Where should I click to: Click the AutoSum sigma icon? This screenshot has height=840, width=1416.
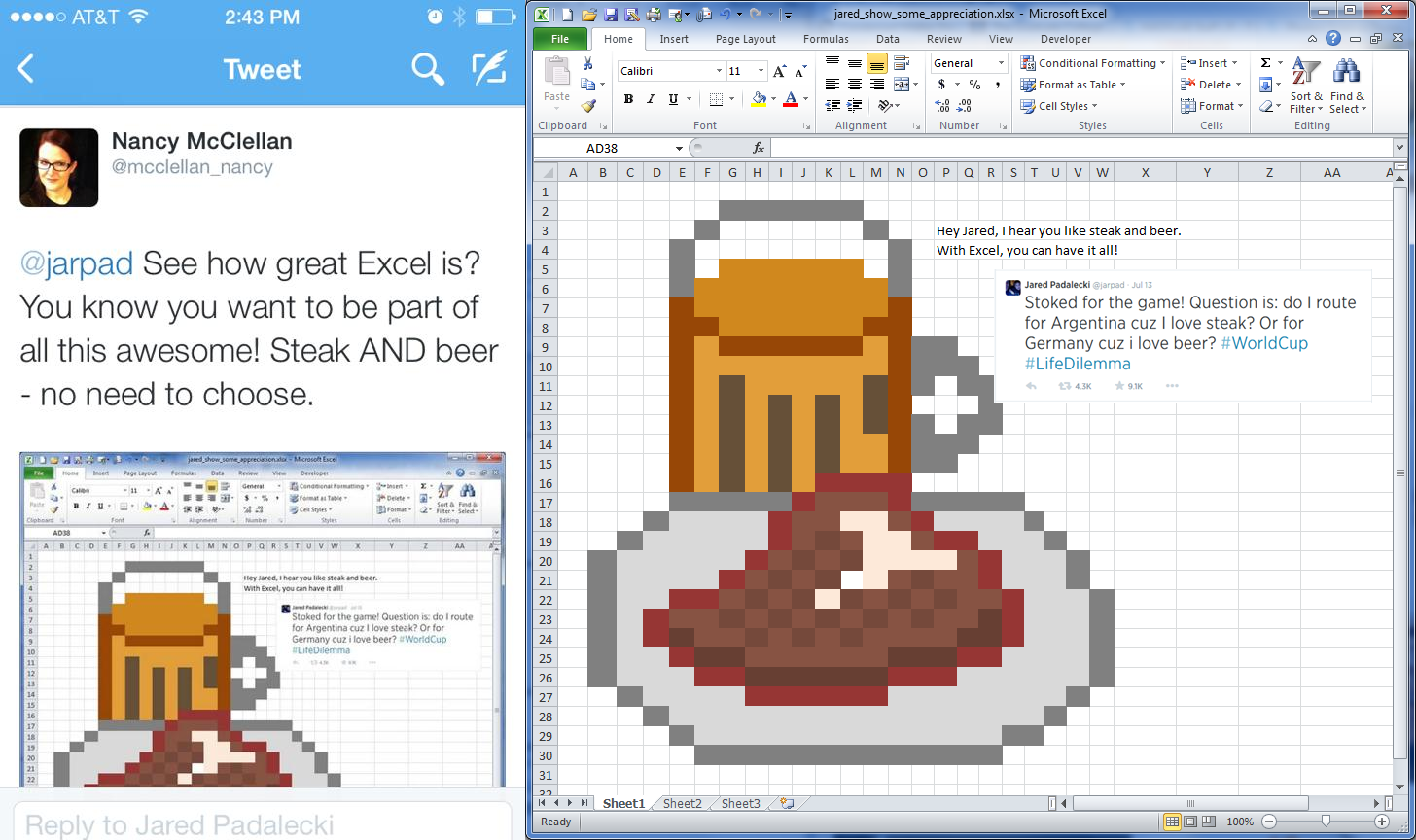coord(1265,63)
